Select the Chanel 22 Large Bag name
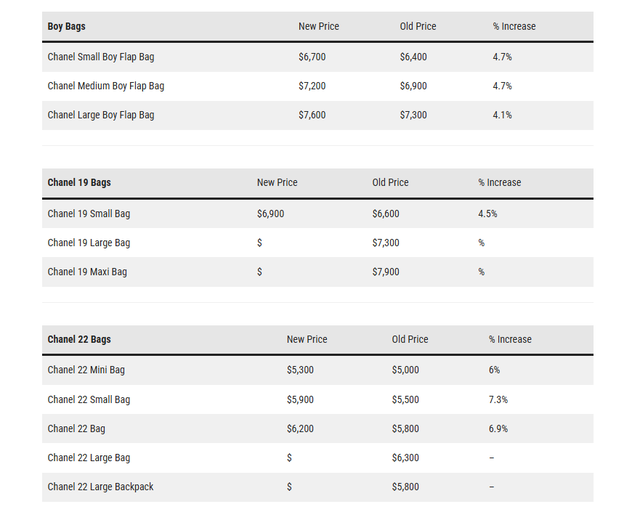Screen dimensions: 640x512 89,458
